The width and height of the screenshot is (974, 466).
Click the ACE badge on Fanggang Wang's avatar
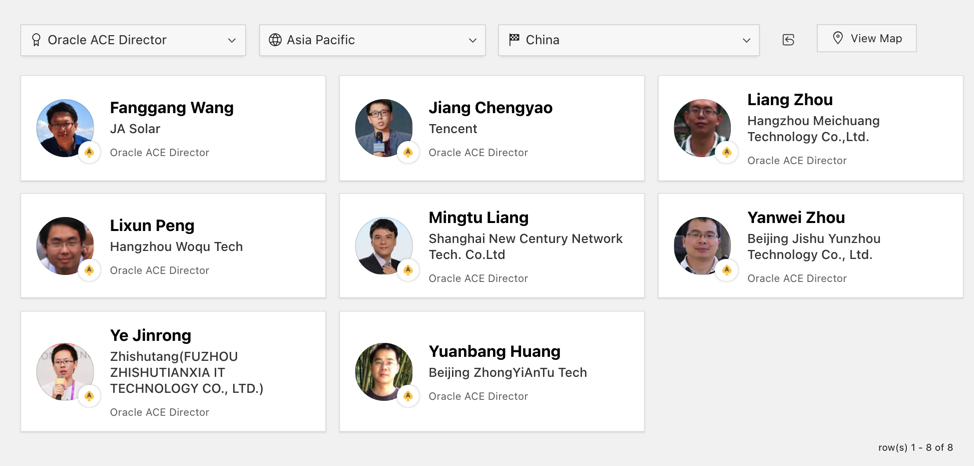(89, 153)
